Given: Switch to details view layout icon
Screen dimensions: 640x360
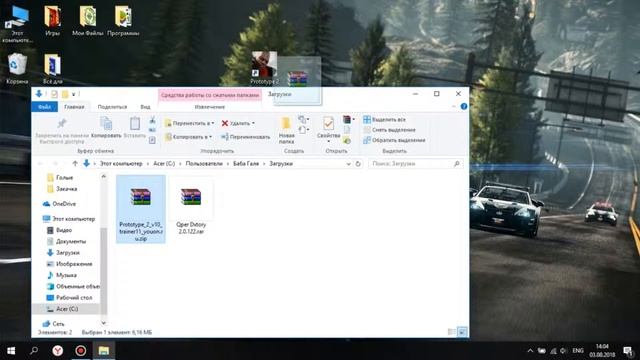Looking at the screenshot, I should (x=452, y=332).
